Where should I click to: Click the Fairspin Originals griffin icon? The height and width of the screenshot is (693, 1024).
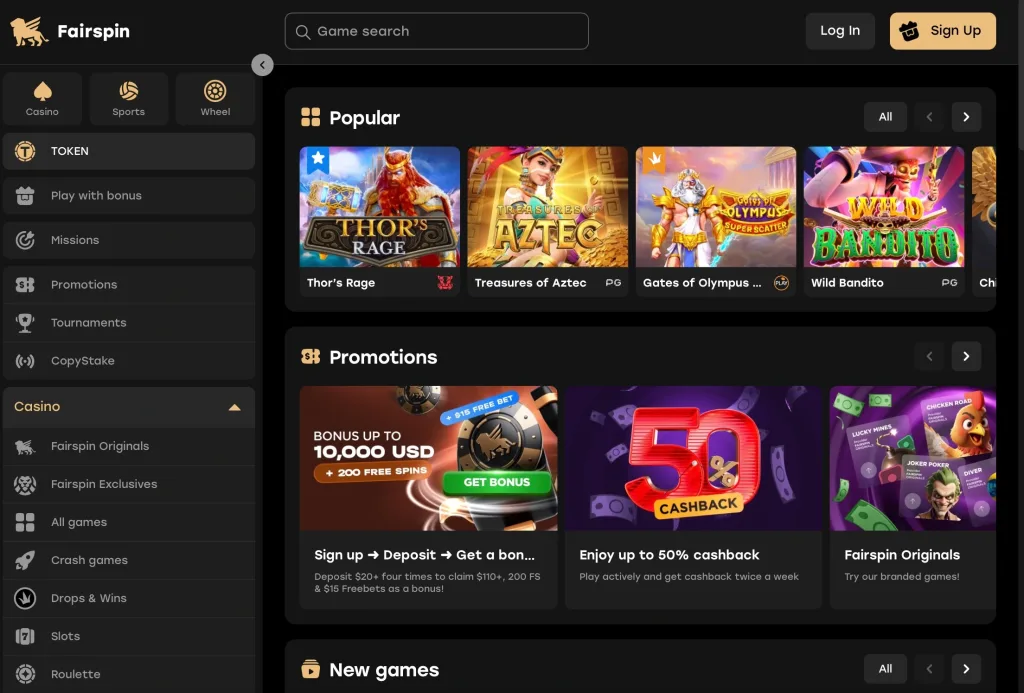(x=25, y=446)
